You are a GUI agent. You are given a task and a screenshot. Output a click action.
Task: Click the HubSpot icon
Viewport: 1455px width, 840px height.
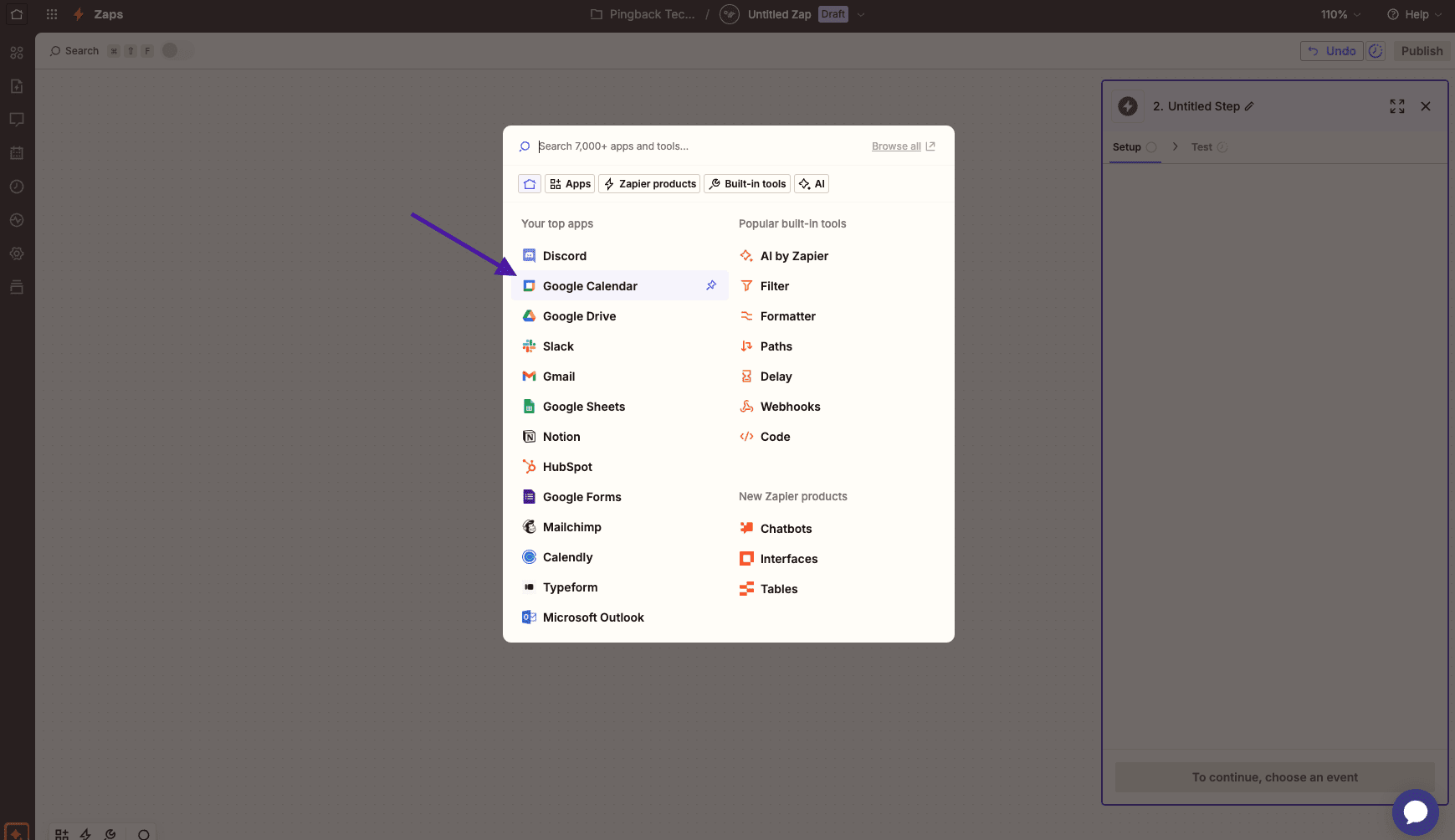(x=529, y=466)
